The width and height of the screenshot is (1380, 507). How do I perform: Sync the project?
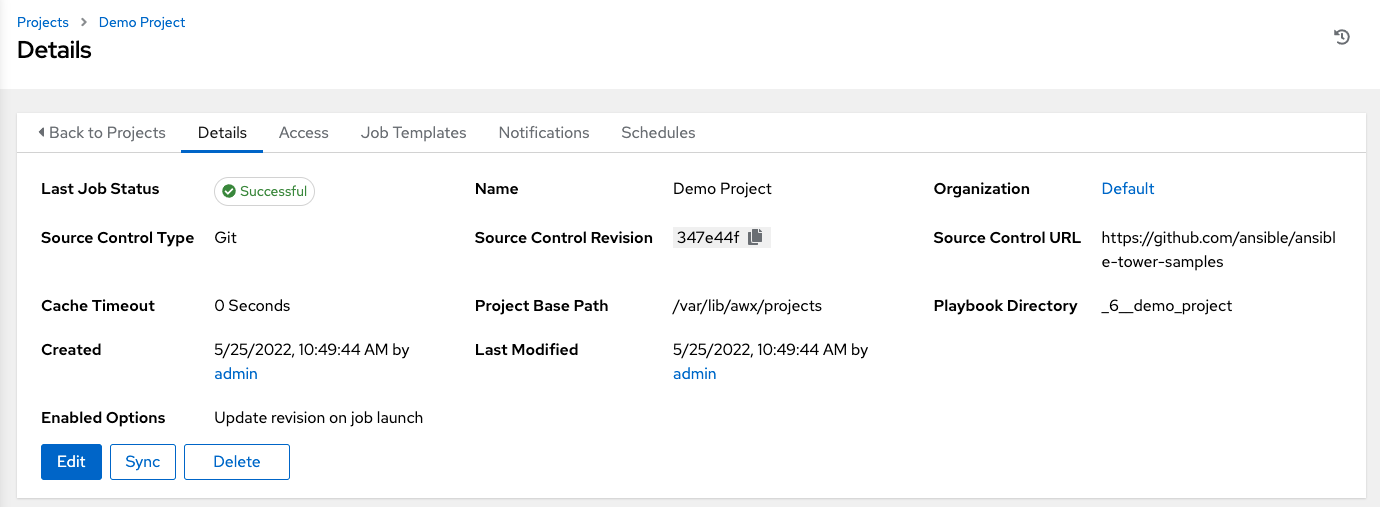coord(143,461)
